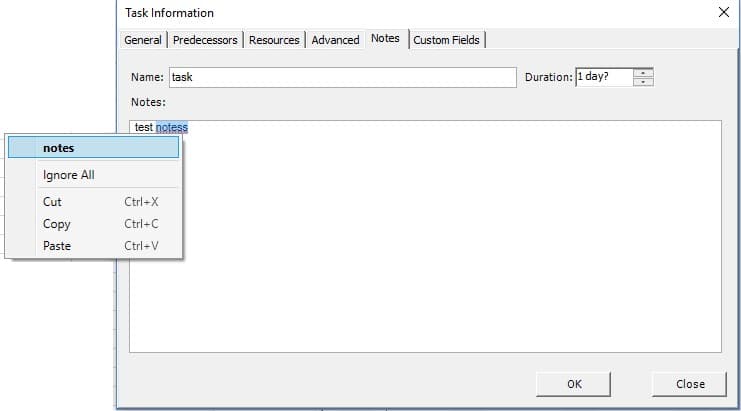This screenshot has height=411, width=741.
Task: Click into the Duration field
Action: (x=604, y=77)
